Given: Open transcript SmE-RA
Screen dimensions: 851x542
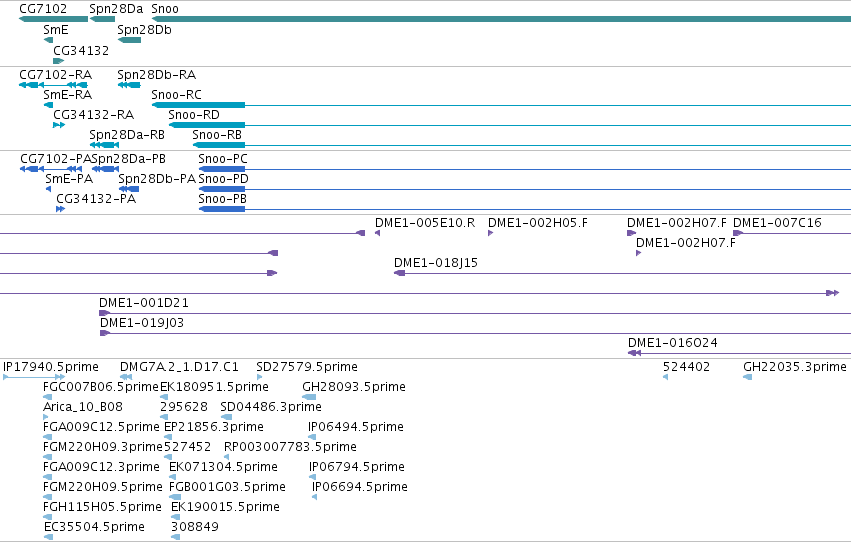Looking at the screenshot, I should point(48,105).
